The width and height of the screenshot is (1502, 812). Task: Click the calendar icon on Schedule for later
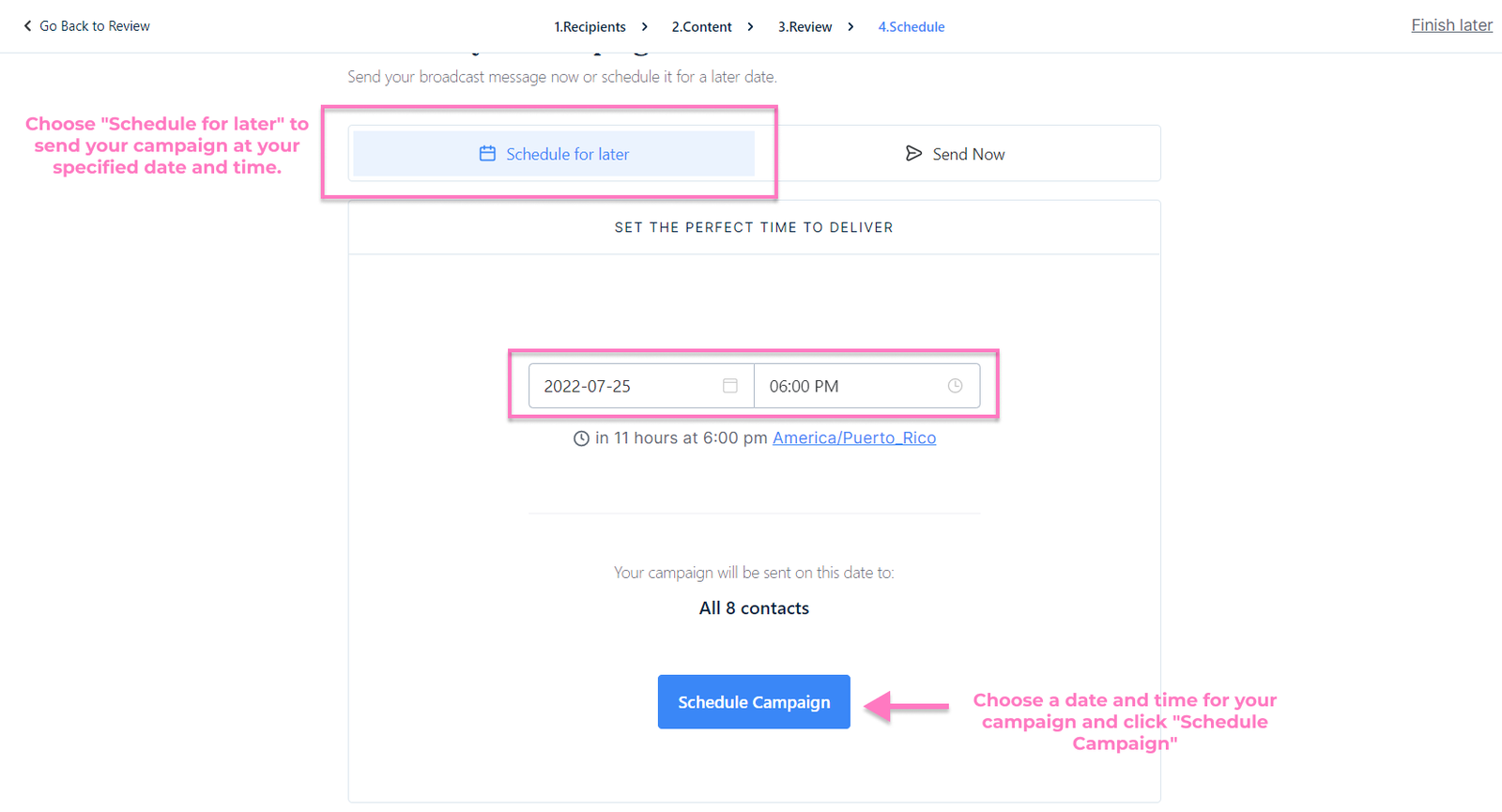[x=487, y=154]
